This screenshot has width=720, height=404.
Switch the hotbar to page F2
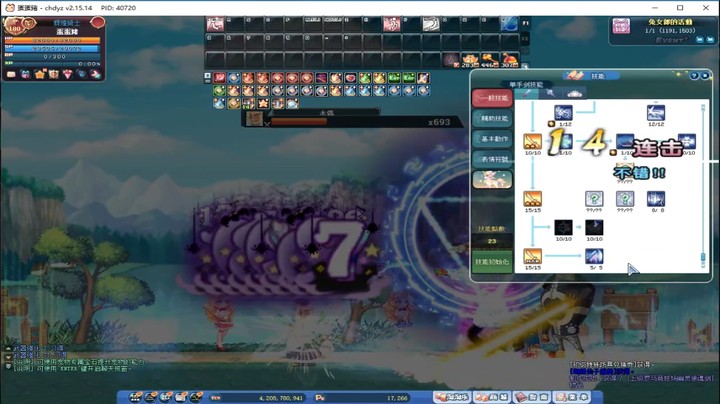pyautogui.click(x=525, y=39)
